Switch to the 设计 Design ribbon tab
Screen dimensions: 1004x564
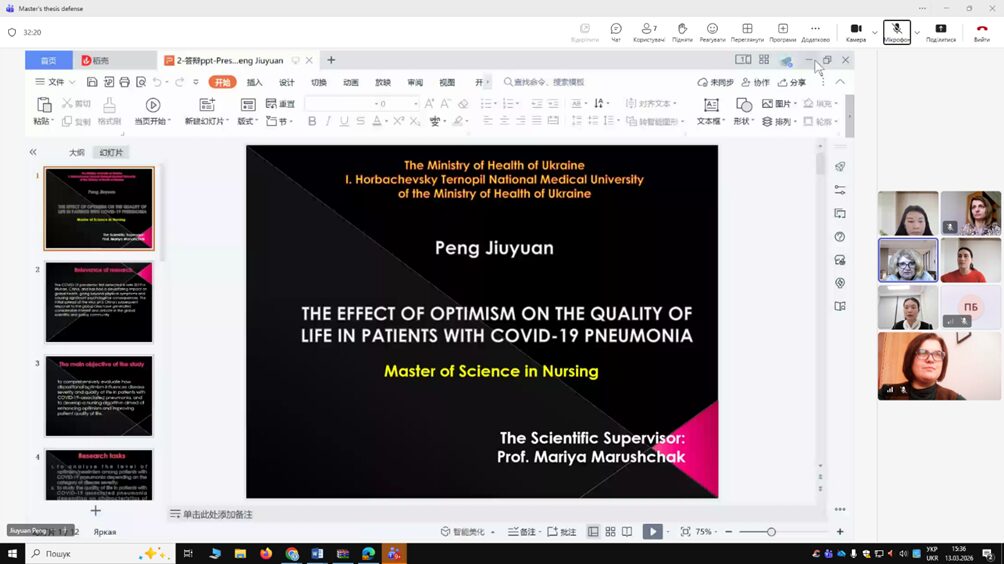tap(286, 82)
